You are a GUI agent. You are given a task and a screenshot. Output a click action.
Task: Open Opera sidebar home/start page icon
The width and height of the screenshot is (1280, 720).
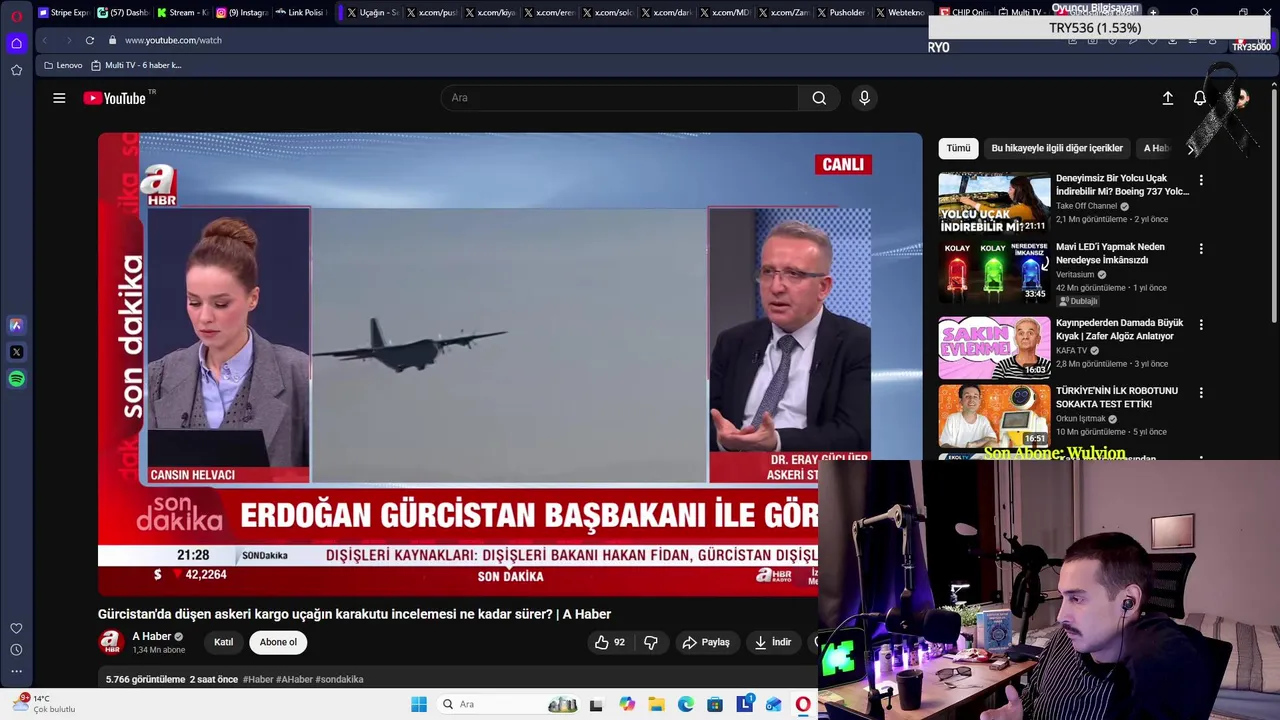click(x=16, y=43)
